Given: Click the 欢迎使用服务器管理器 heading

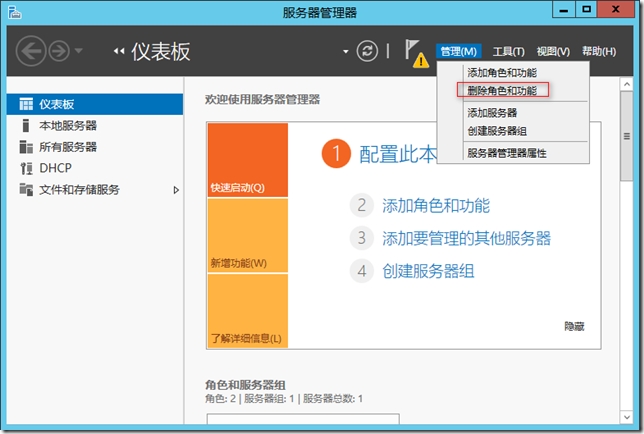Looking at the screenshot, I should [x=262, y=99].
